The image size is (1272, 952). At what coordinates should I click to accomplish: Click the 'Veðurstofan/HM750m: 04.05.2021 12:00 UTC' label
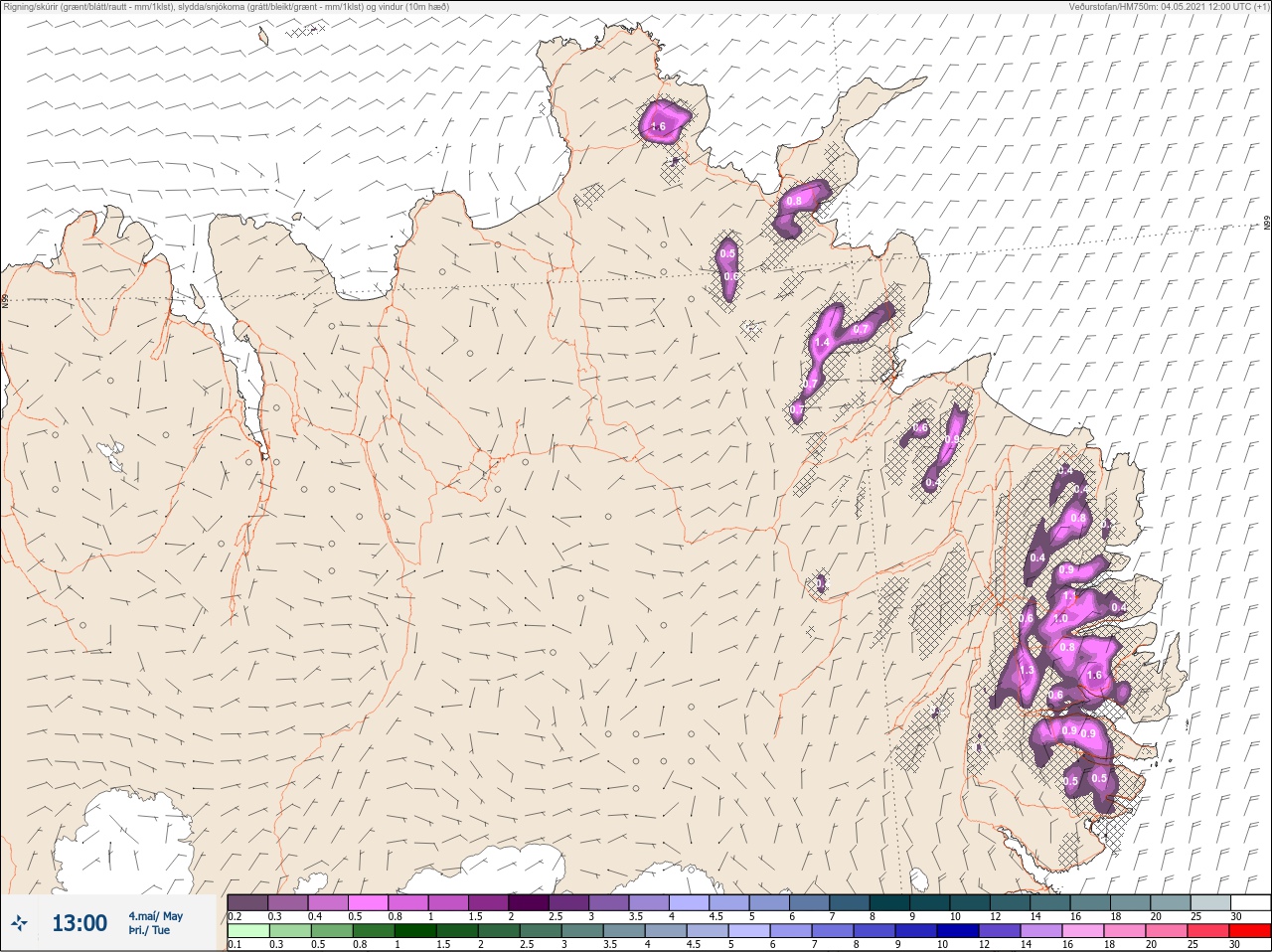click(1159, 7)
